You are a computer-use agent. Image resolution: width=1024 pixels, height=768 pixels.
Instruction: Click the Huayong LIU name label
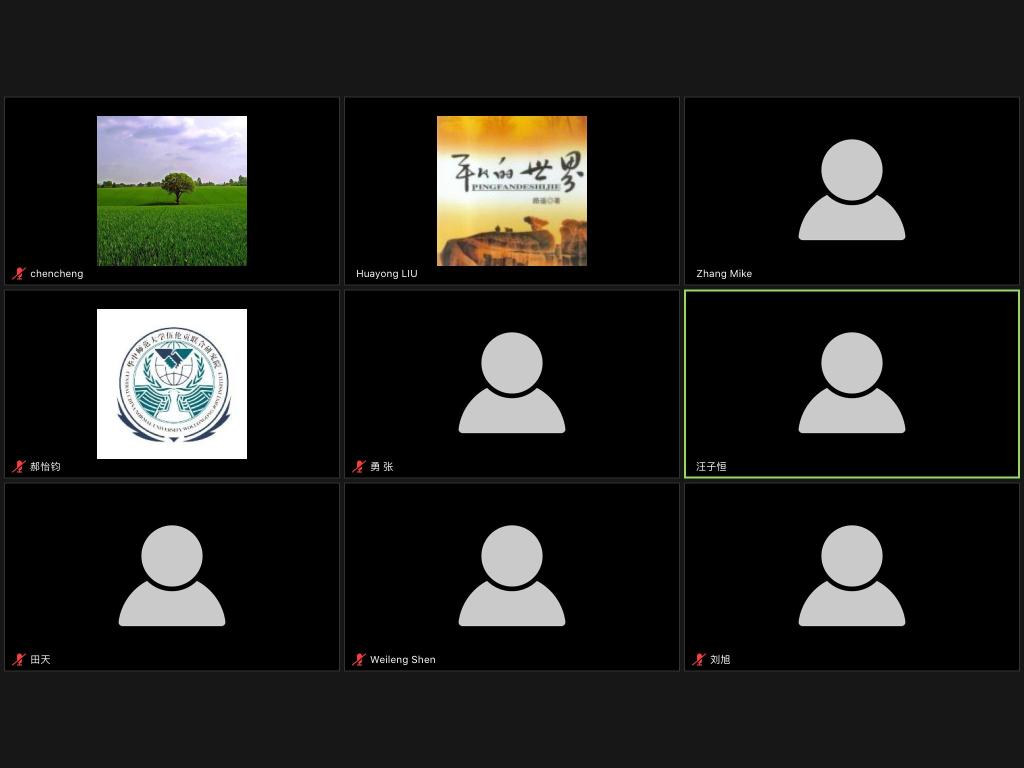click(x=387, y=274)
